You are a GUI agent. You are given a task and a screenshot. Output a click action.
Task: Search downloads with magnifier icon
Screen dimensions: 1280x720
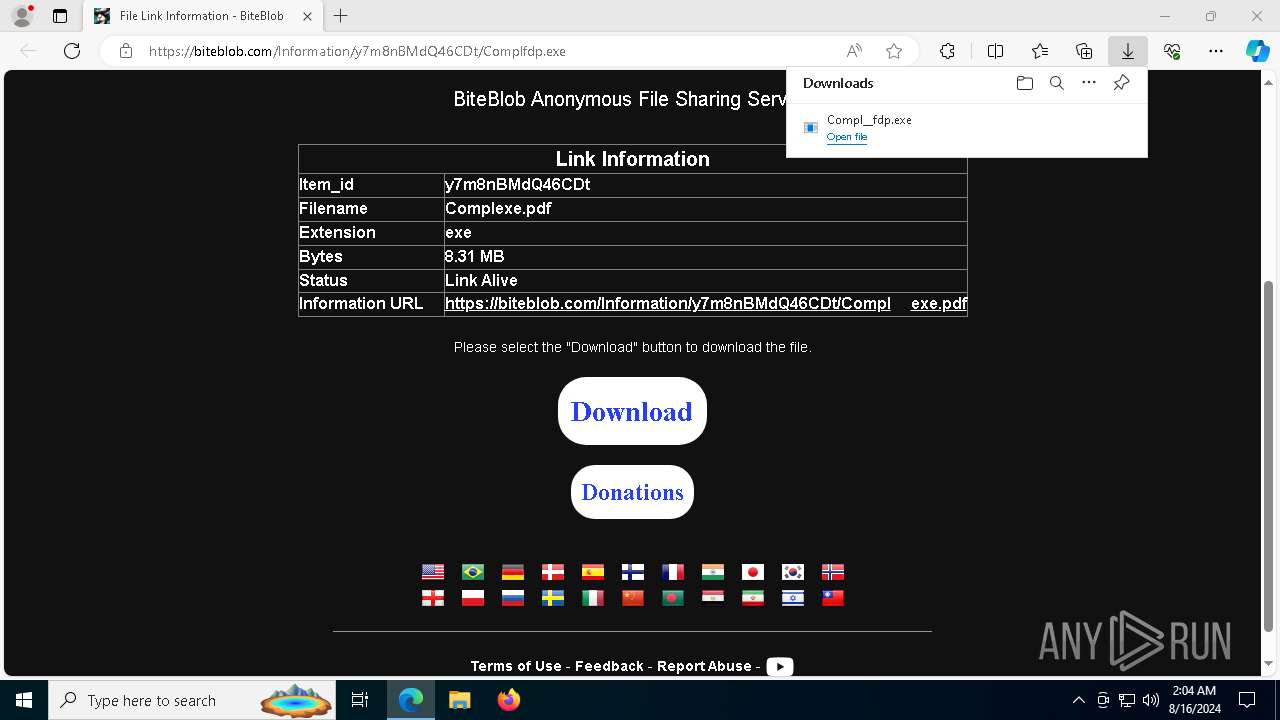point(1057,83)
